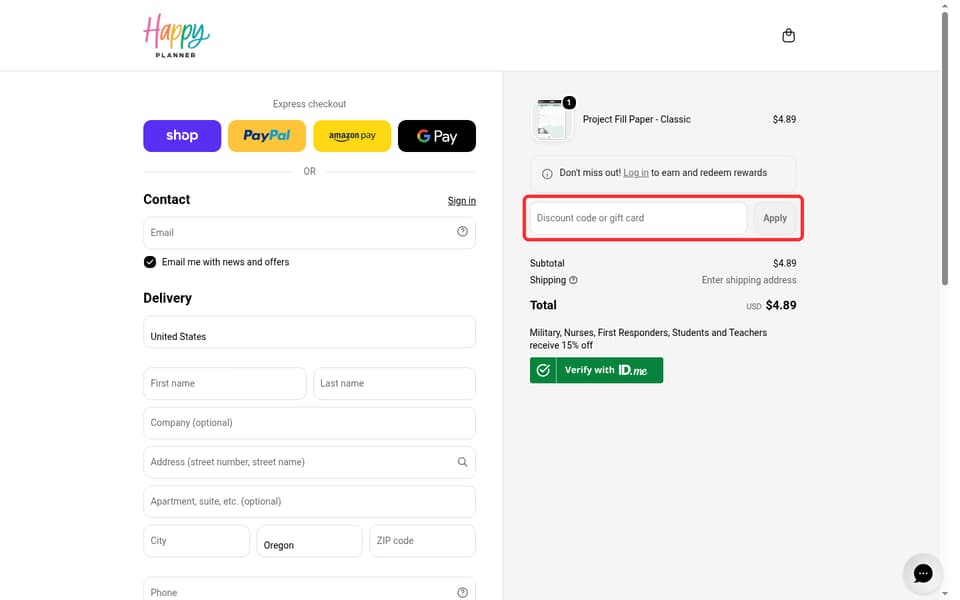Image resolution: width=960 pixels, height=600 pixels.
Task: Focus the street Address field
Action: (x=309, y=462)
